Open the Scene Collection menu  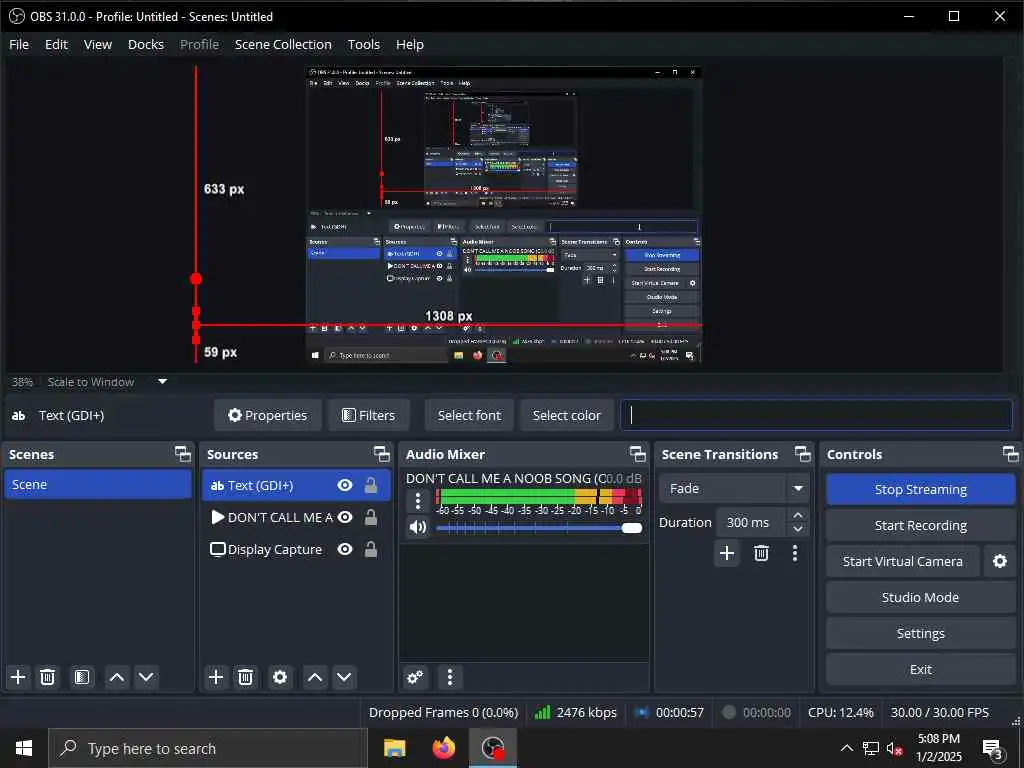coord(283,44)
